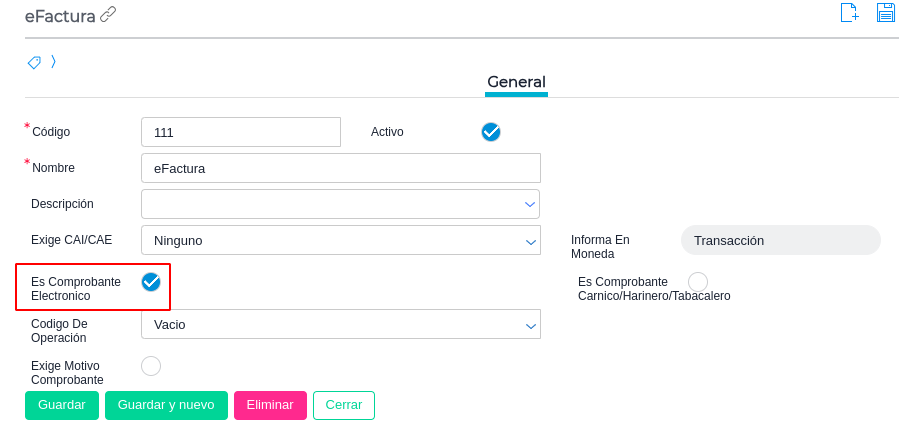Viewport: 899px width, 431px height.
Task: Click the tag icon
Action: 34,62
